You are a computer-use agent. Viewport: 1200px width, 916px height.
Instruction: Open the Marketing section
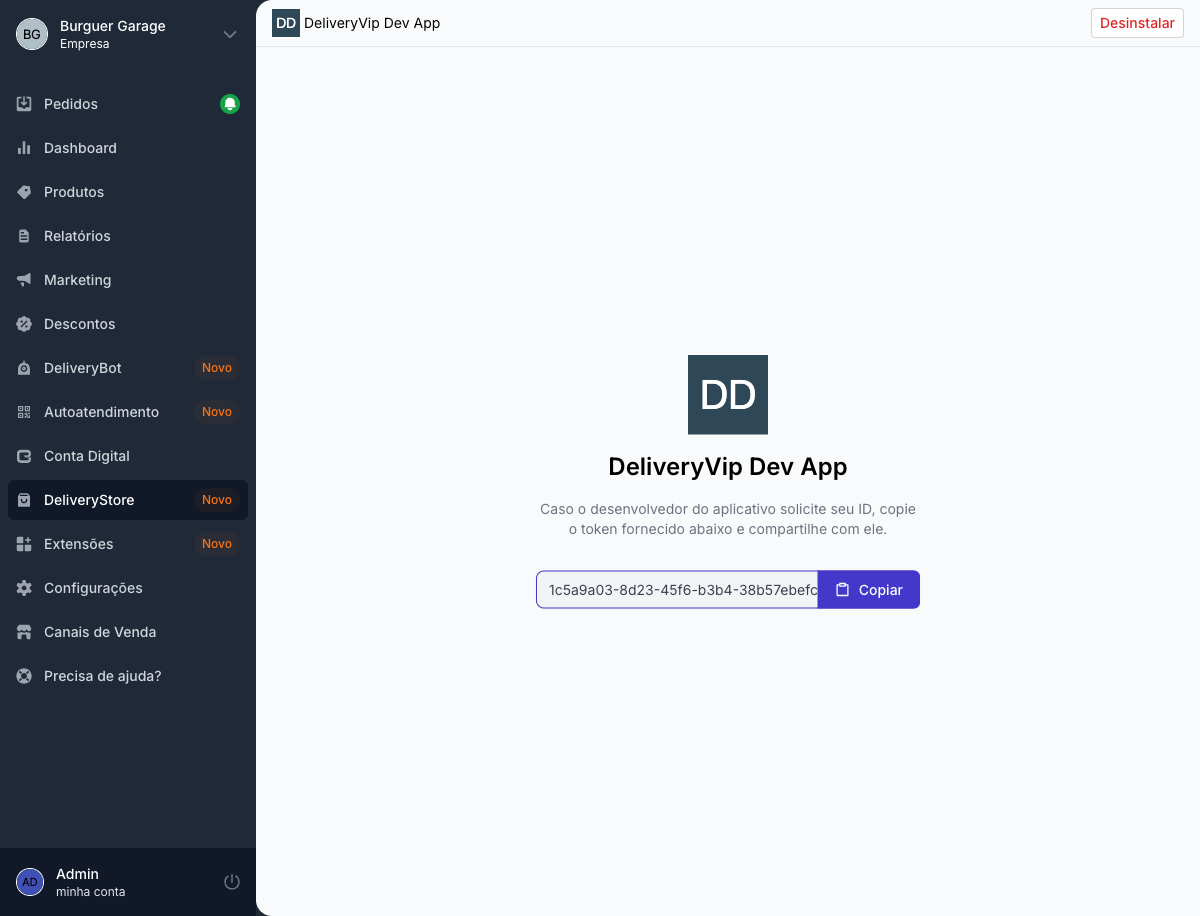tap(128, 280)
